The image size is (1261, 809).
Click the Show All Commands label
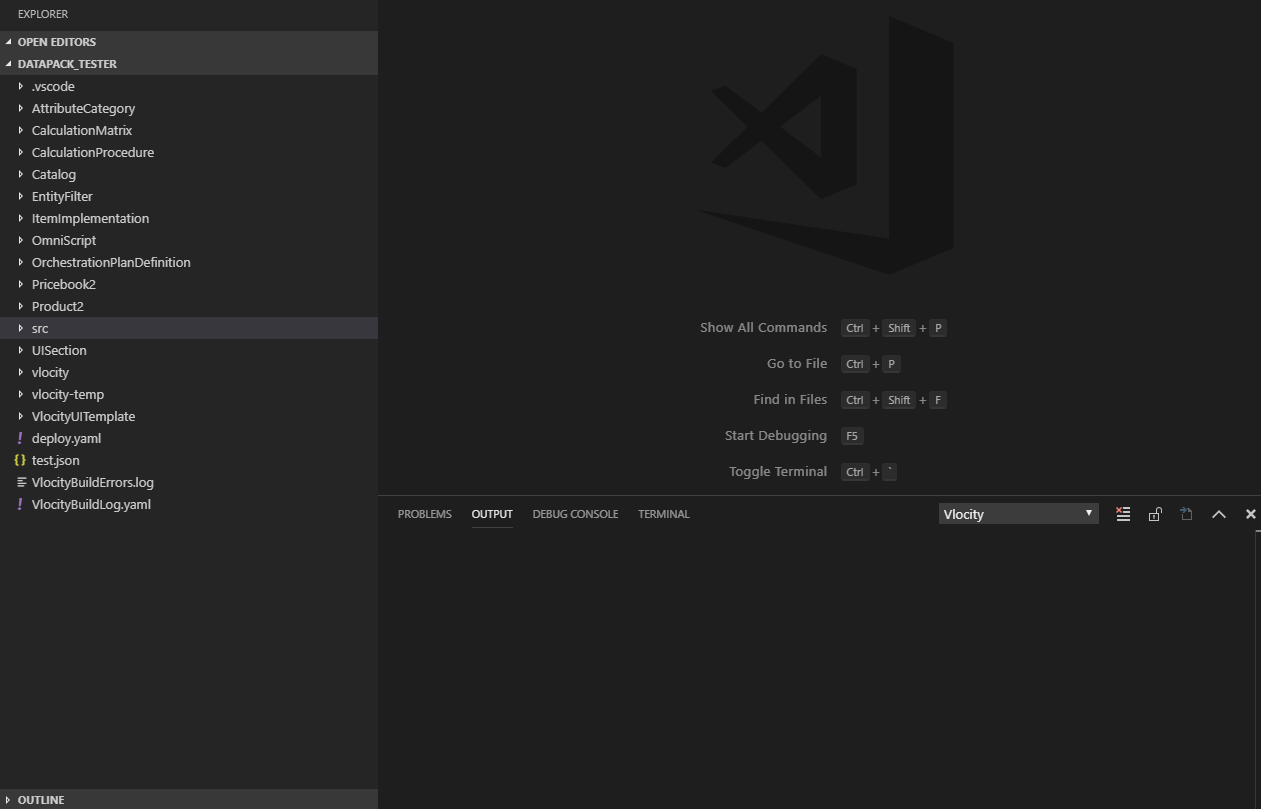point(763,328)
